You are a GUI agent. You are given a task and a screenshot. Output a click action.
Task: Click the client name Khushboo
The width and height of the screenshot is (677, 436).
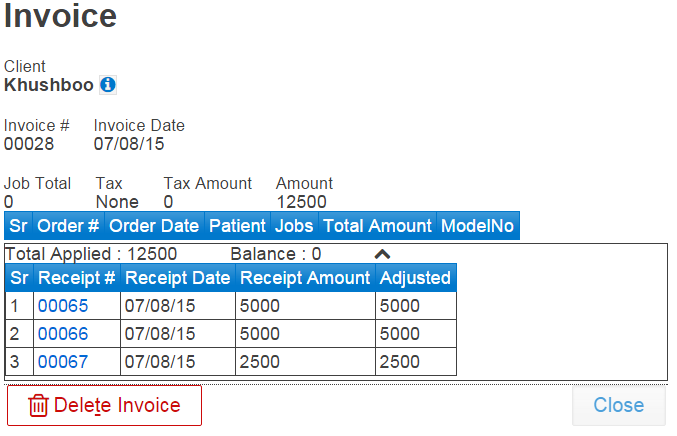coord(49,85)
